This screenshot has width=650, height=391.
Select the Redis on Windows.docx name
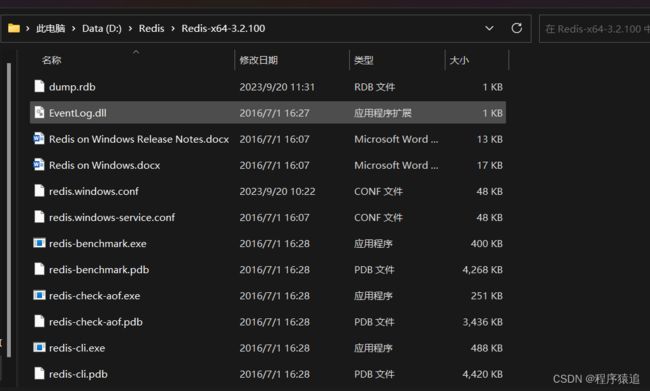[104, 165]
